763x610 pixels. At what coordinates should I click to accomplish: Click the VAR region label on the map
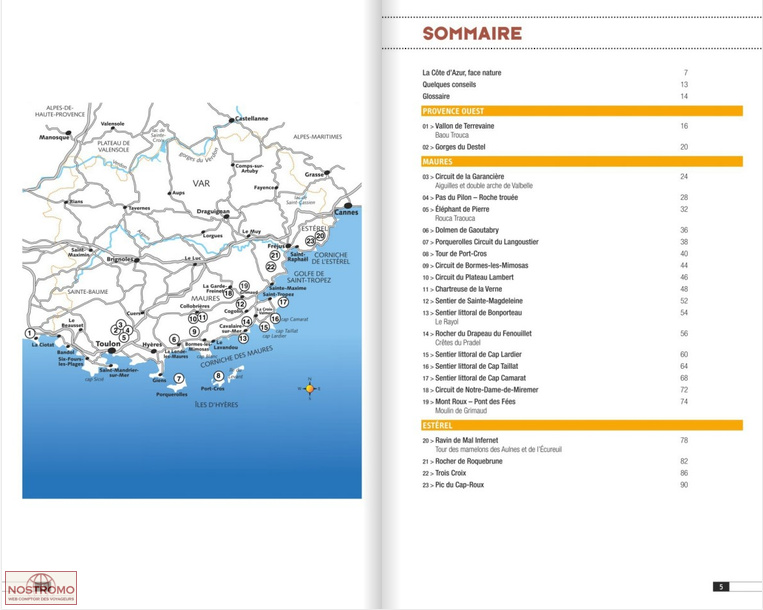201,183
